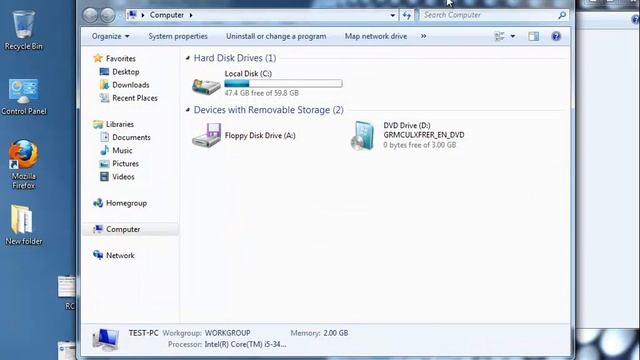Click the Back navigation arrow
The image size is (640, 360).
[x=90, y=15]
